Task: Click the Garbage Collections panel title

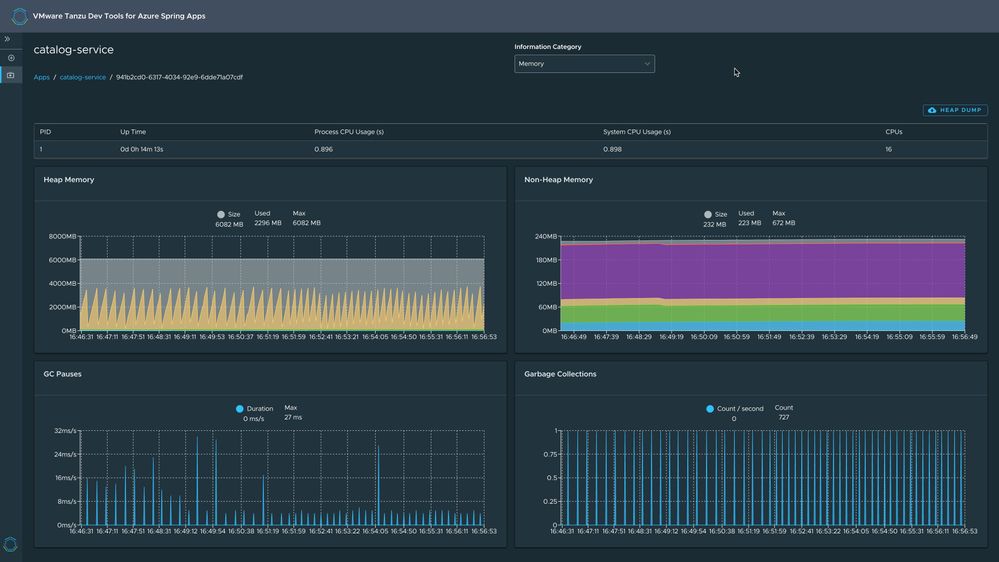Action: tap(560, 374)
